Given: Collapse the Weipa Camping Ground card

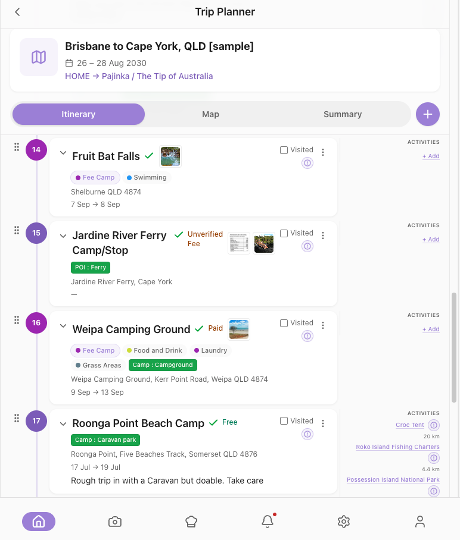Looking at the screenshot, I should 63,325.
